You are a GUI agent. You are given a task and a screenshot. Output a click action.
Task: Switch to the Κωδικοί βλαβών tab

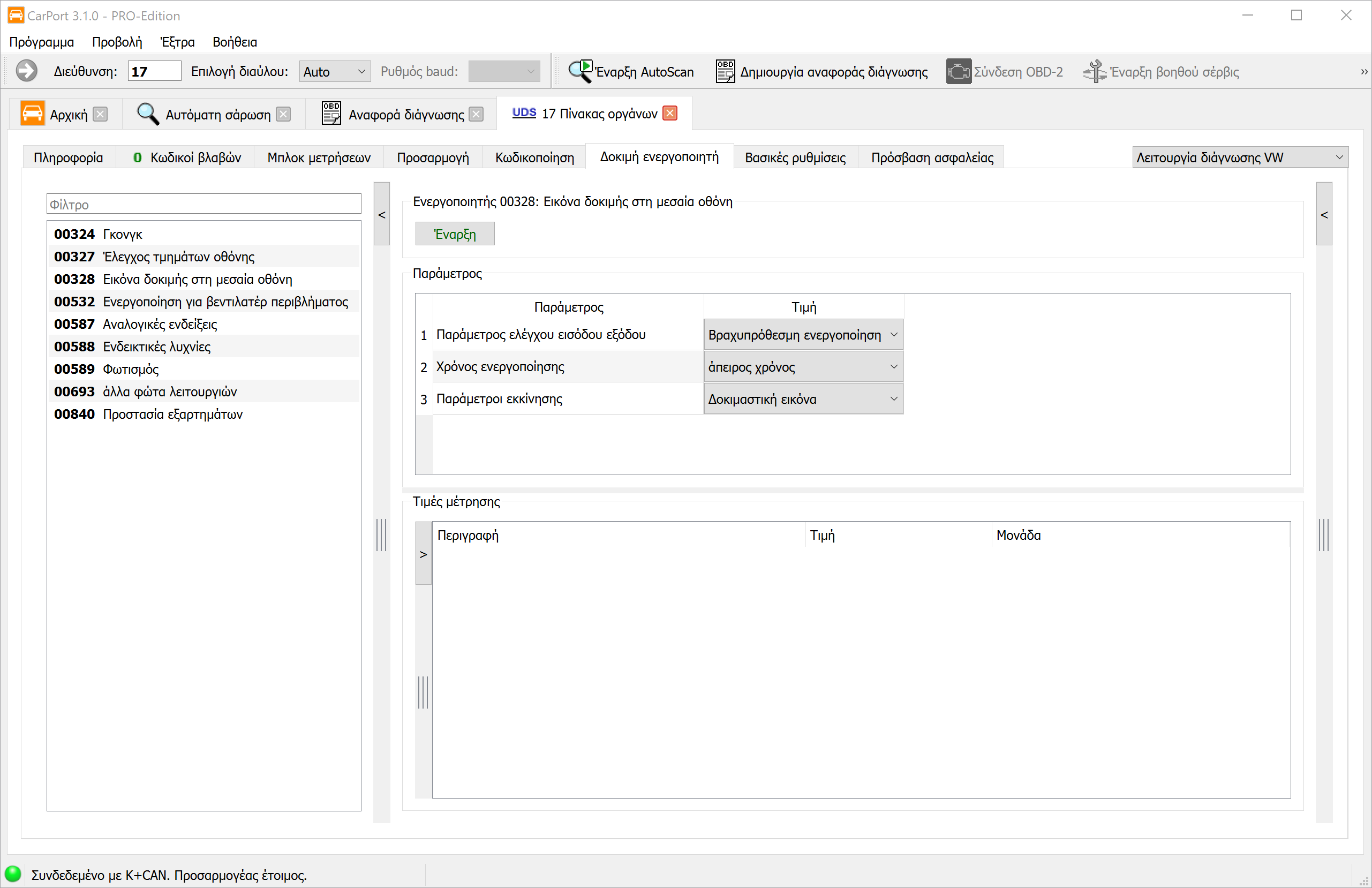click(187, 157)
